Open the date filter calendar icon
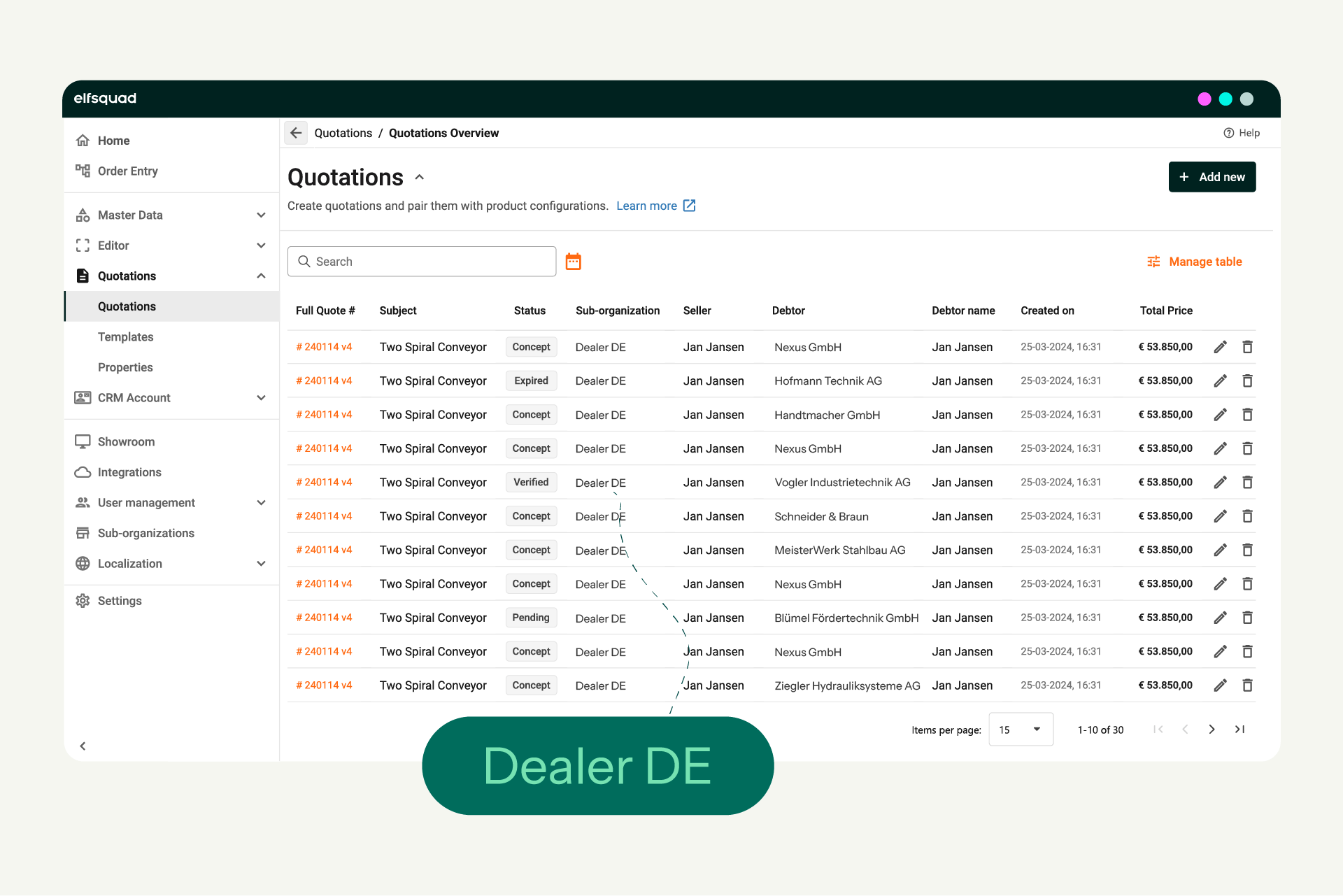1343x896 pixels. point(574,261)
